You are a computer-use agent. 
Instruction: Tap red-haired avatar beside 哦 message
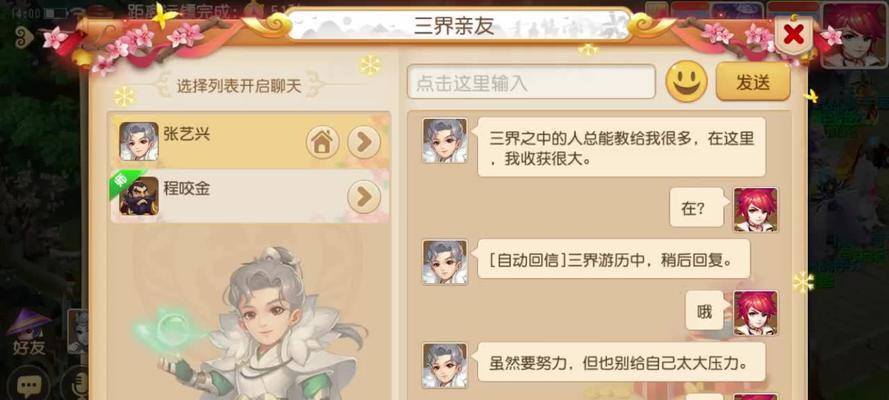[756, 313]
